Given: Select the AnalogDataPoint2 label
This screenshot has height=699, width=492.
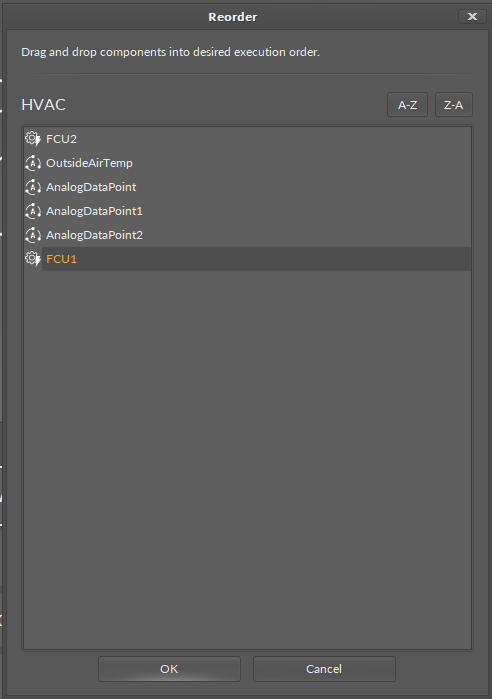Looking at the screenshot, I should click(x=94, y=235).
